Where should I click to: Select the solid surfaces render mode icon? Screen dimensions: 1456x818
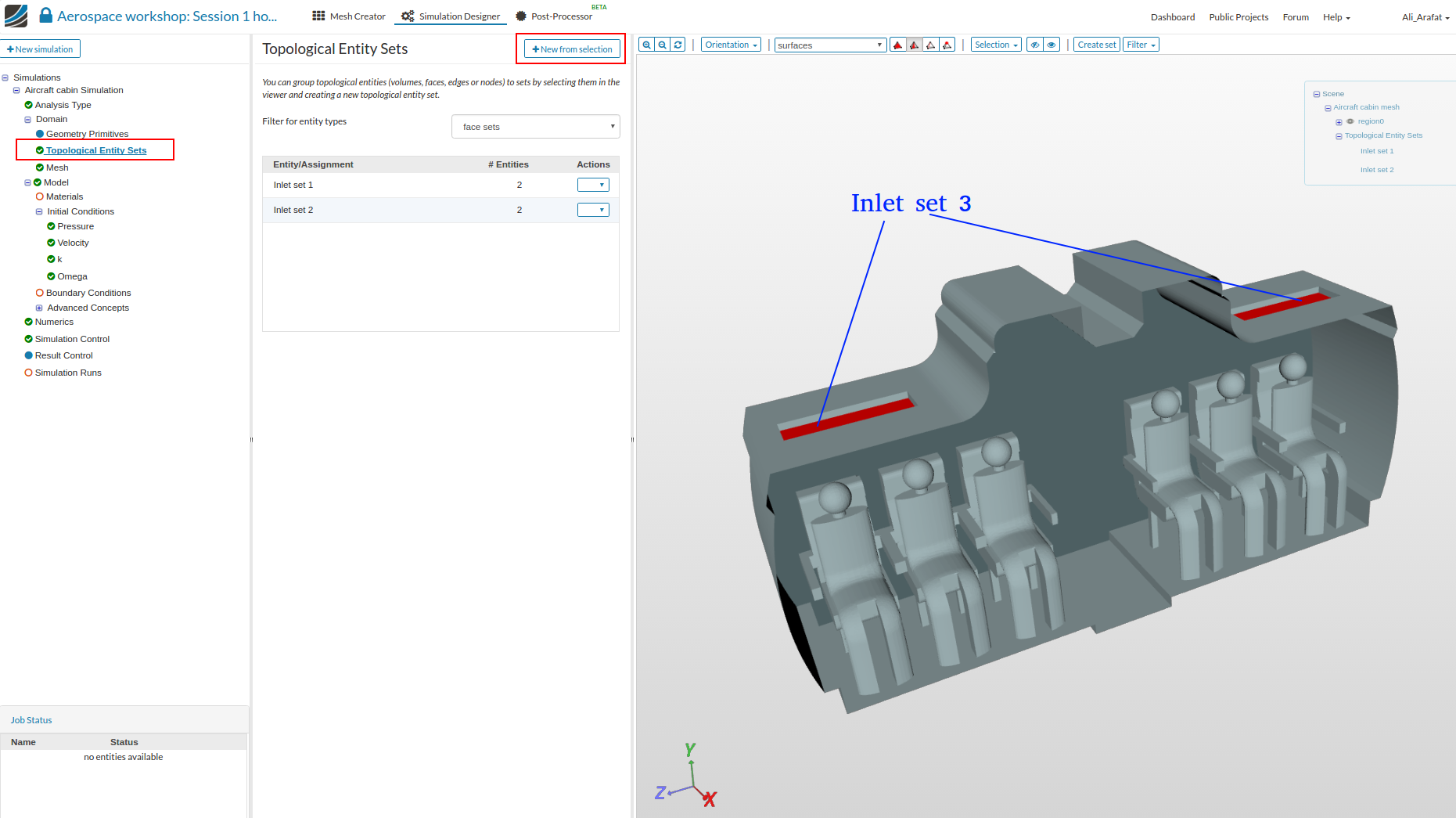pos(898,45)
